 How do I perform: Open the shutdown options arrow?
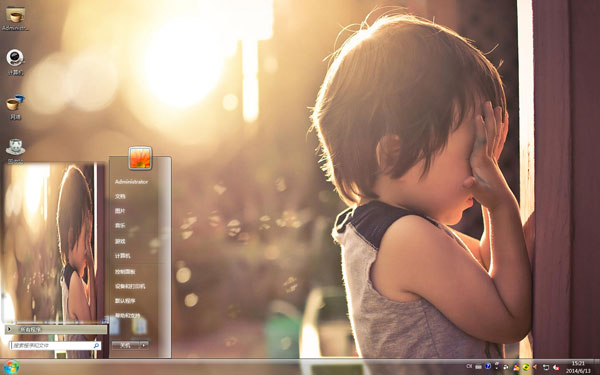[144, 345]
